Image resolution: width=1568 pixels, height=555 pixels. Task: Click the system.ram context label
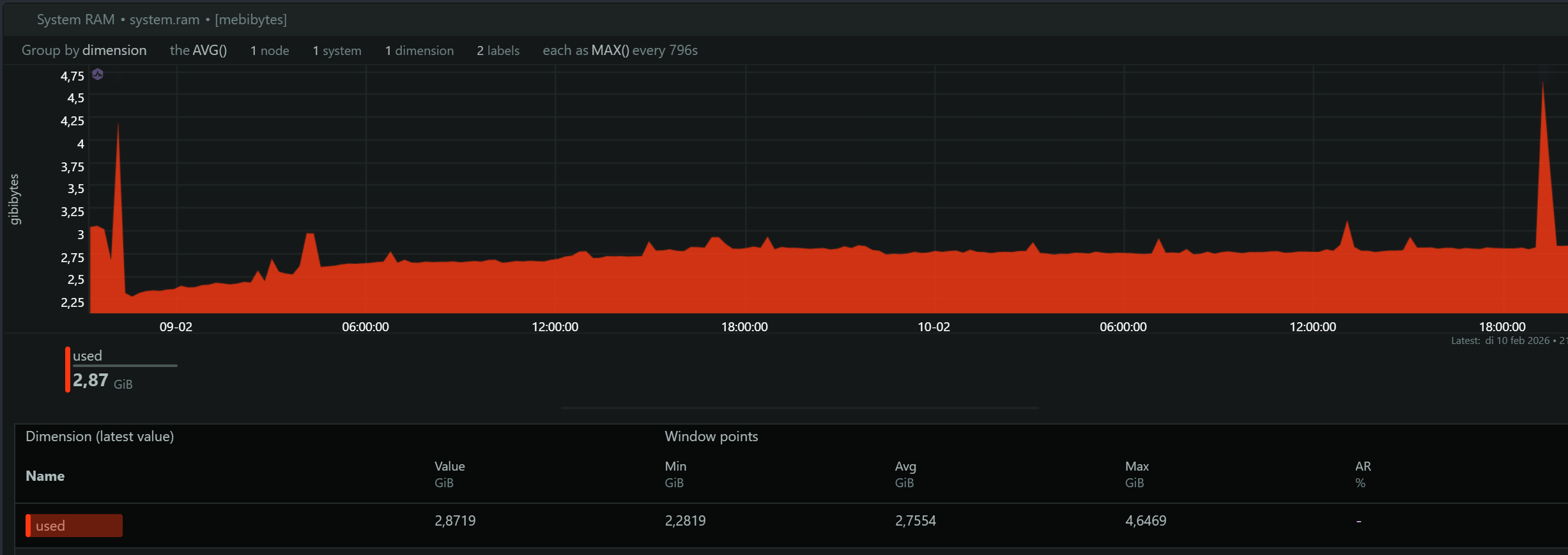[164, 20]
